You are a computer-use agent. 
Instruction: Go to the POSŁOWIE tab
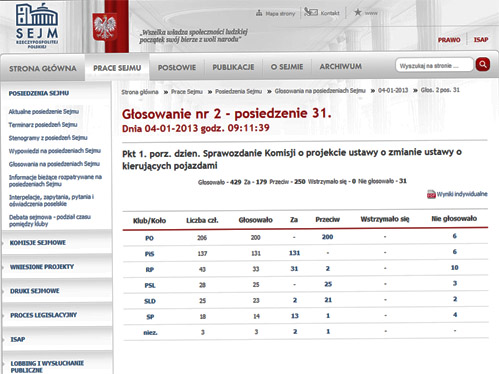(177, 67)
